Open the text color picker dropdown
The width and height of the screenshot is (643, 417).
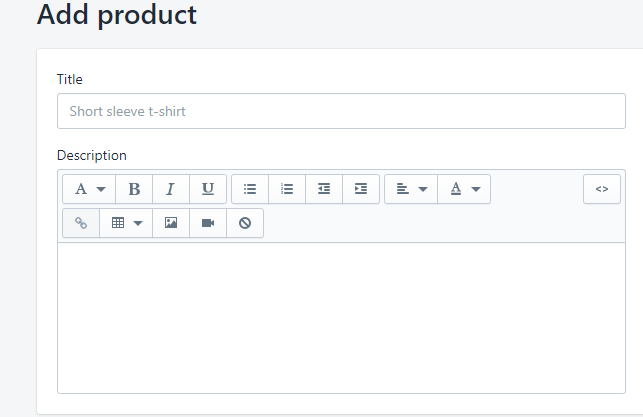pos(464,189)
